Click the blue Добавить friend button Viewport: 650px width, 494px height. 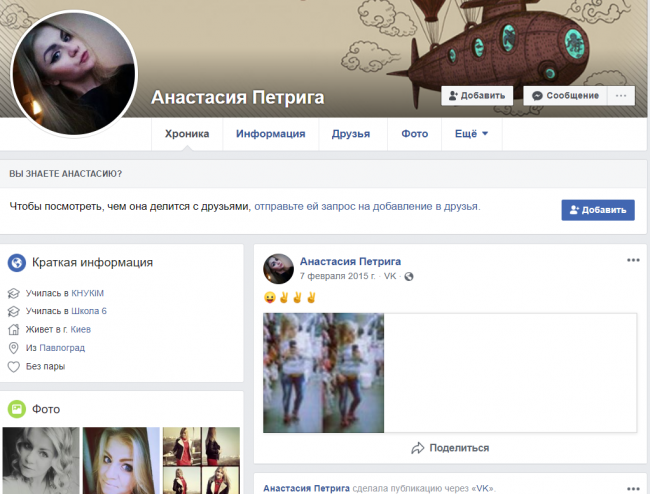[x=597, y=210]
